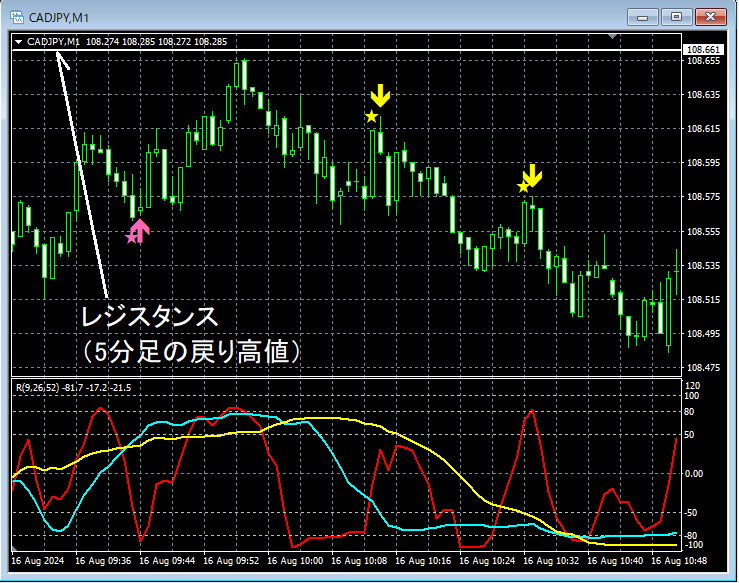Click the 108.475 price axis label
Image resolution: width=739 pixels, height=583 pixels.
(x=703, y=368)
